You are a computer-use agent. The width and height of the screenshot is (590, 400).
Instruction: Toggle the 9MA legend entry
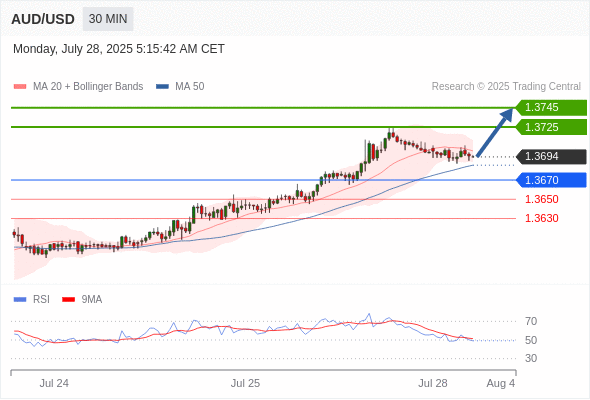click(x=82, y=300)
